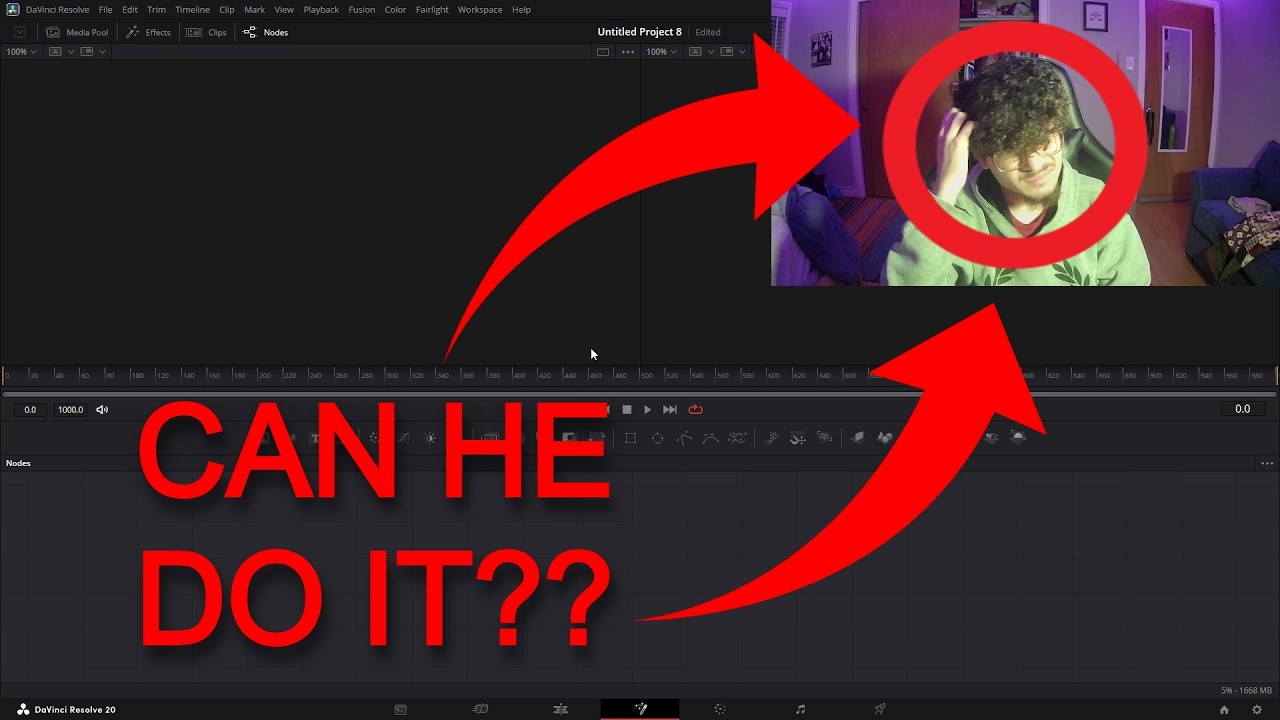The height and width of the screenshot is (720, 1280).
Task: Switch to the Edit page
Action: click(x=560, y=709)
